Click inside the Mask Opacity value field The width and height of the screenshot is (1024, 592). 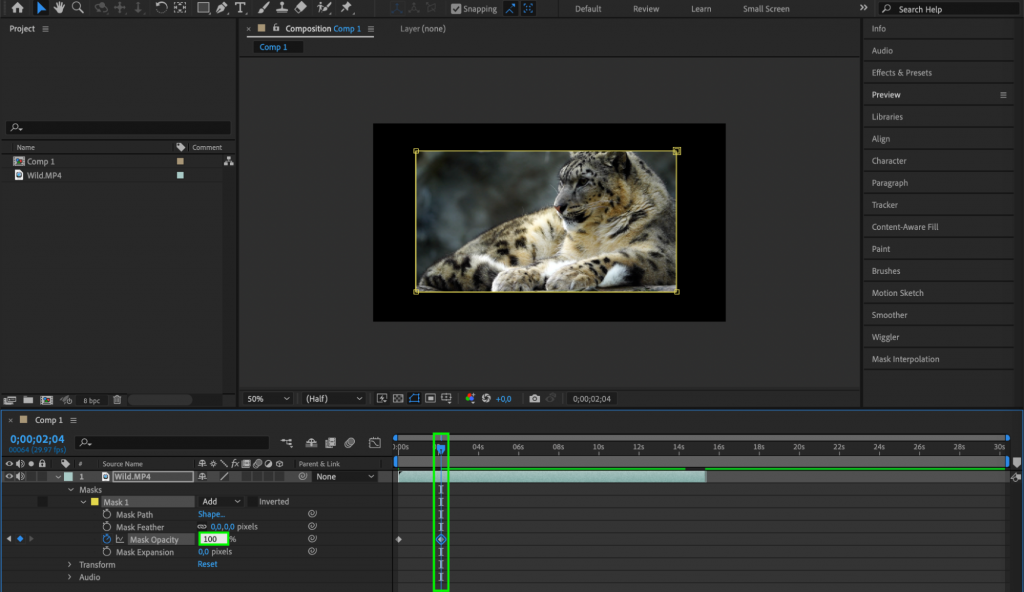[213, 539]
